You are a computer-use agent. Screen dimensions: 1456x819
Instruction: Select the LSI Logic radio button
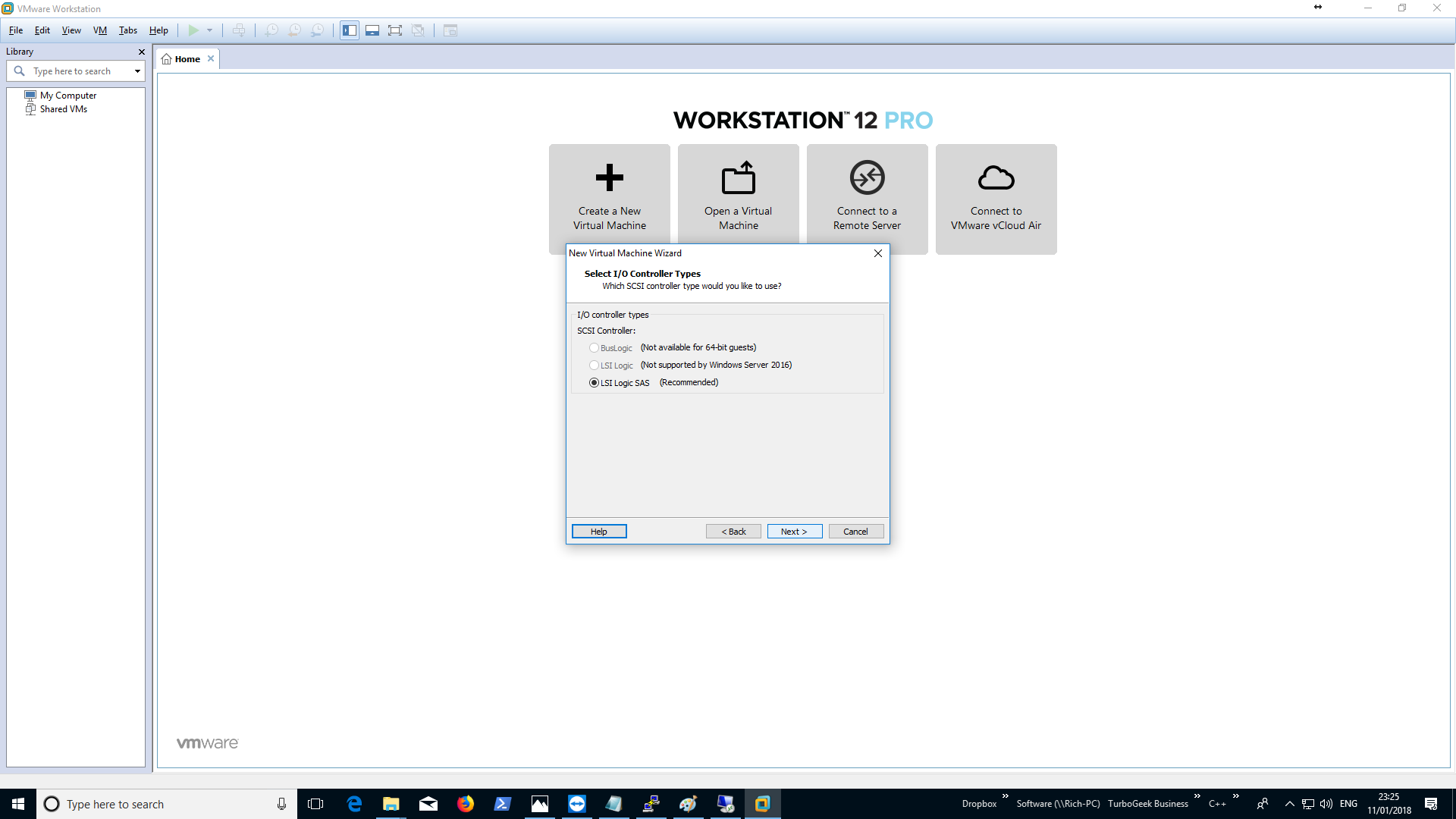[x=594, y=366]
